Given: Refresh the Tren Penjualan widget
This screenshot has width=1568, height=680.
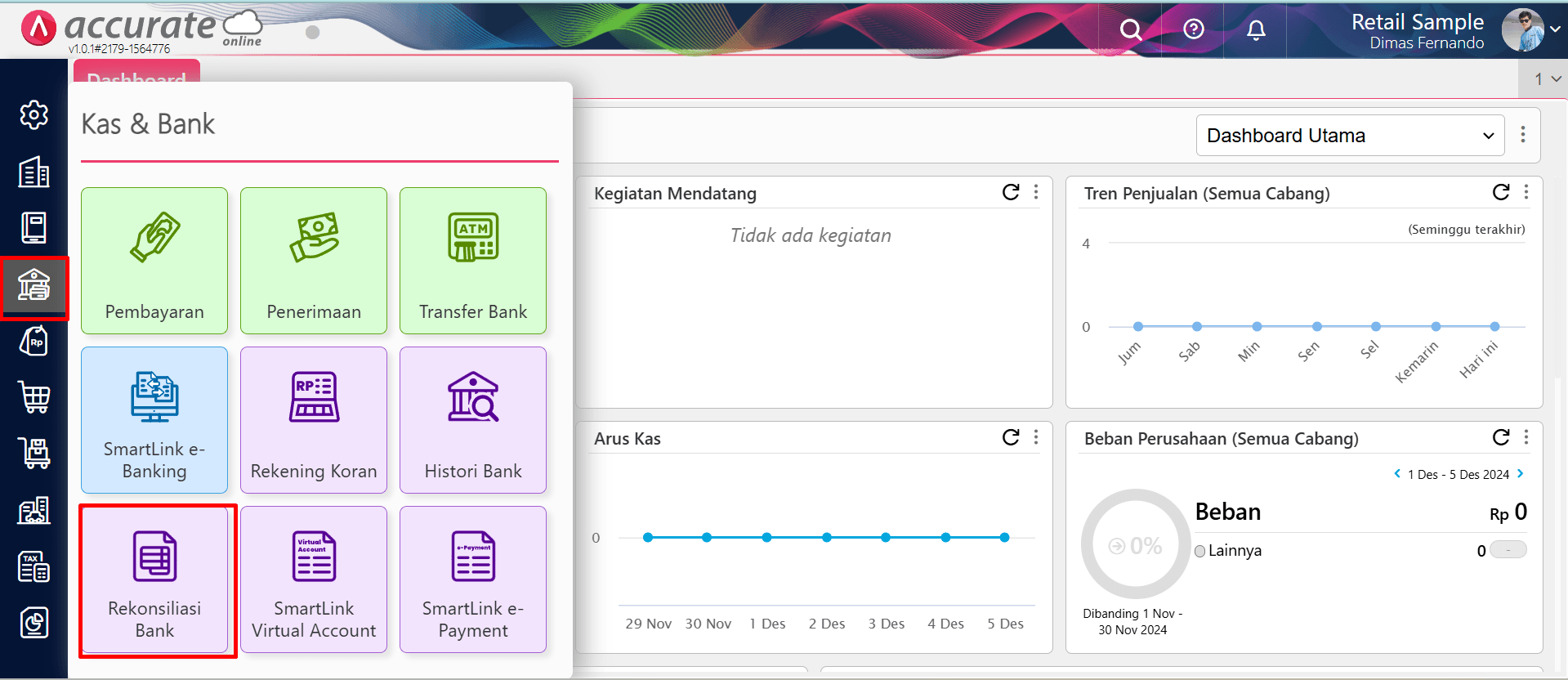Looking at the screenshot, I should coord(1501,192).
